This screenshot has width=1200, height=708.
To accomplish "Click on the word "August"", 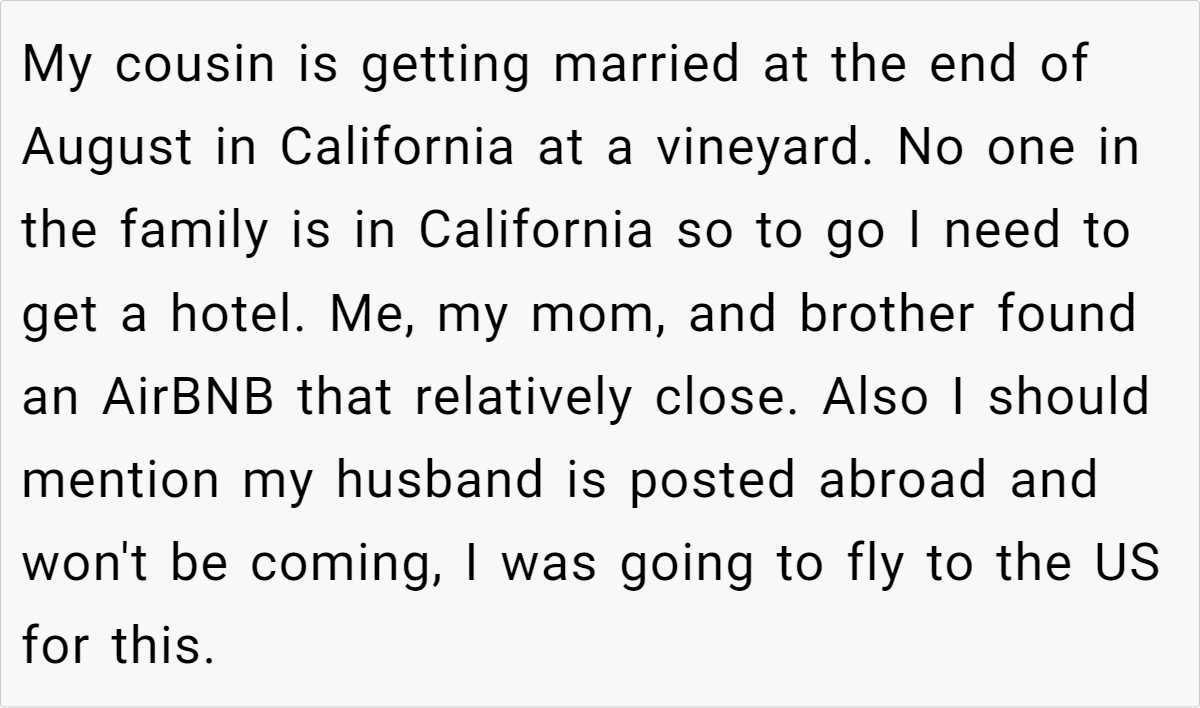I will [x=106, y=149].
